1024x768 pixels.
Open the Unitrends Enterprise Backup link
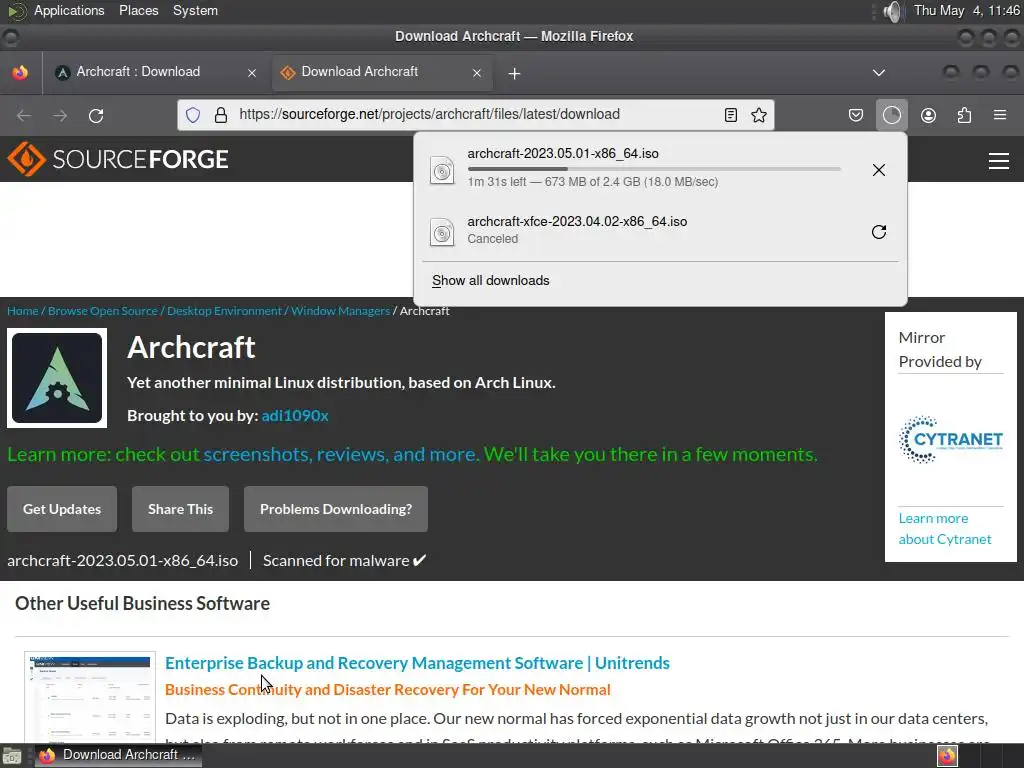(417, 663)
